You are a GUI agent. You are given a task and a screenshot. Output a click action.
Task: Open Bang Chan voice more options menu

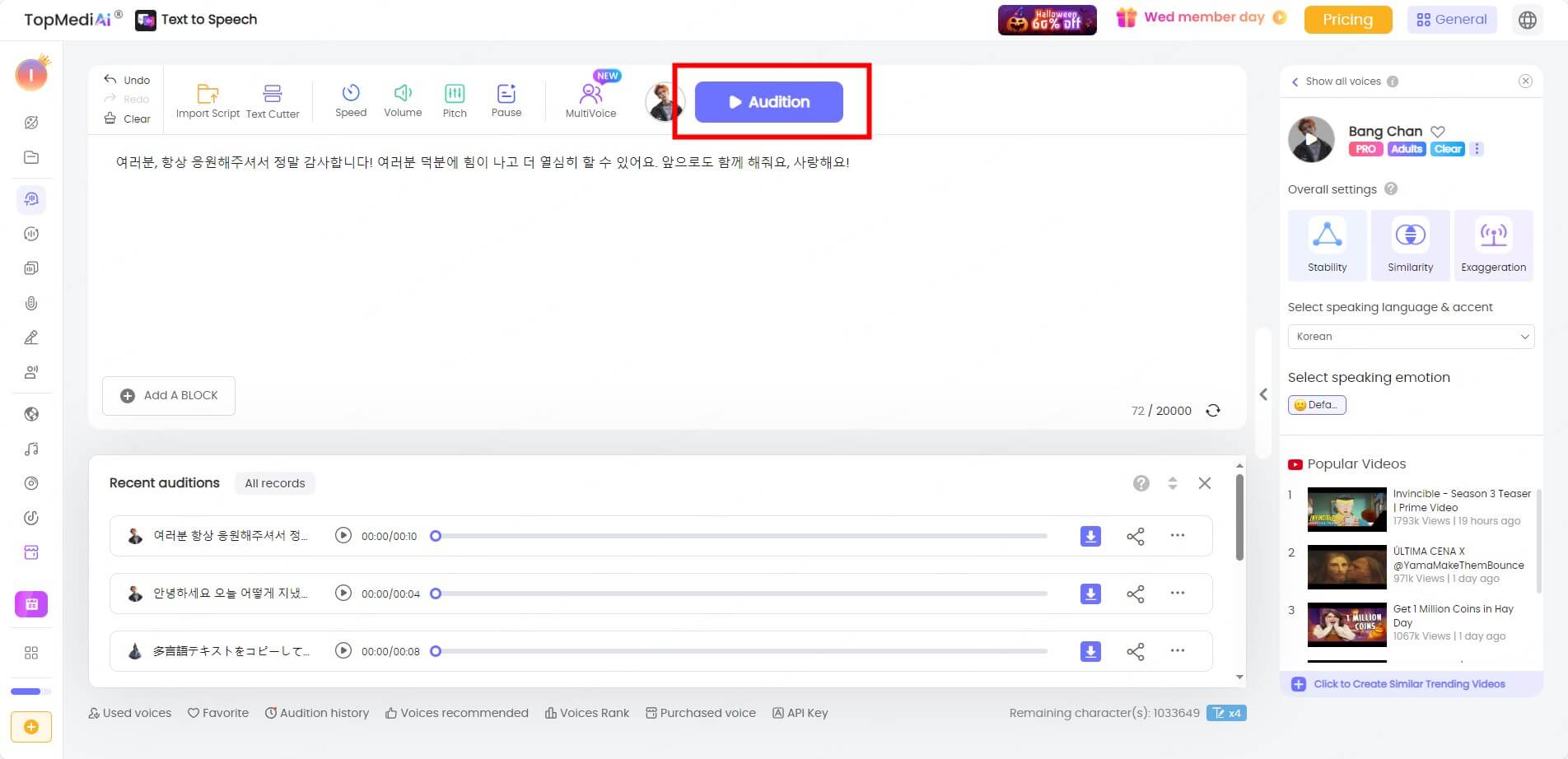1477,149
